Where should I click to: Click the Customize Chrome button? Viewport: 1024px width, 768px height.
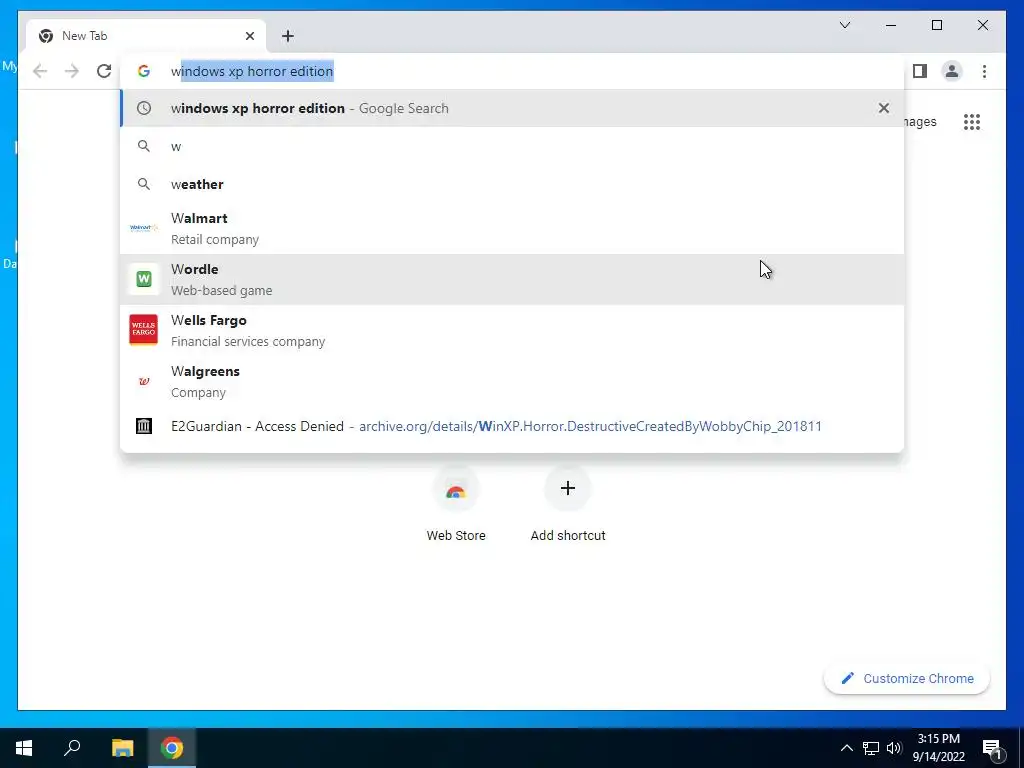[x=907, y=679]
